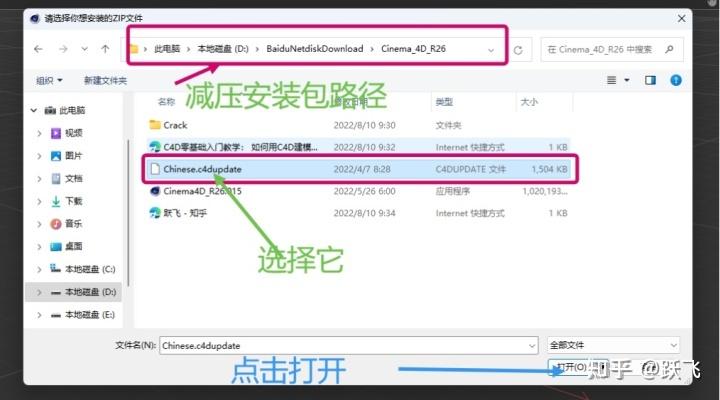The width and height of the screenshot is (720, 400).
Task: Click the magnifier search icon
Action: tap(669, 49)
